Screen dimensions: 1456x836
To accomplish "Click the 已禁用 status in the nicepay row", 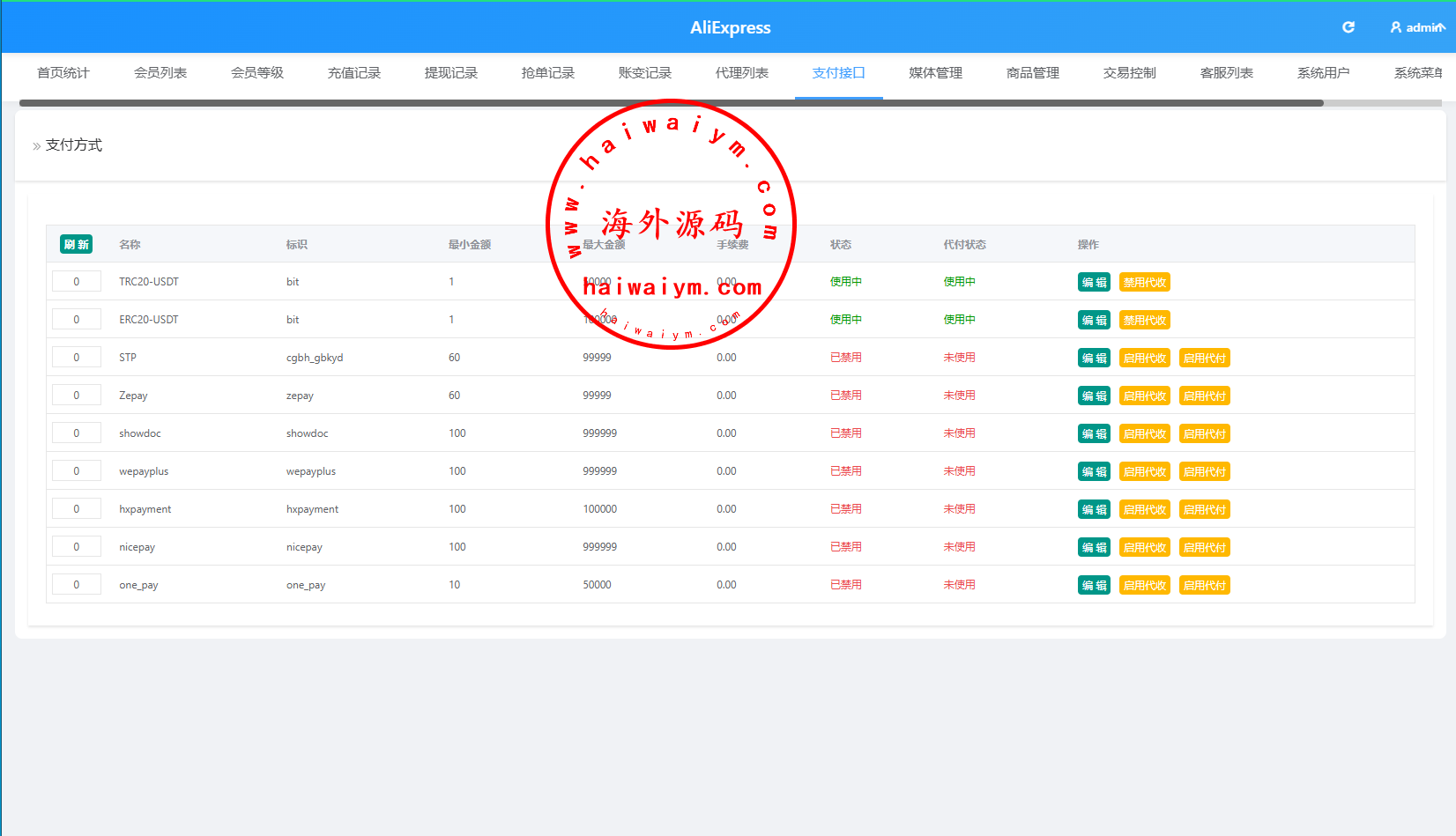I will (846, 547).
